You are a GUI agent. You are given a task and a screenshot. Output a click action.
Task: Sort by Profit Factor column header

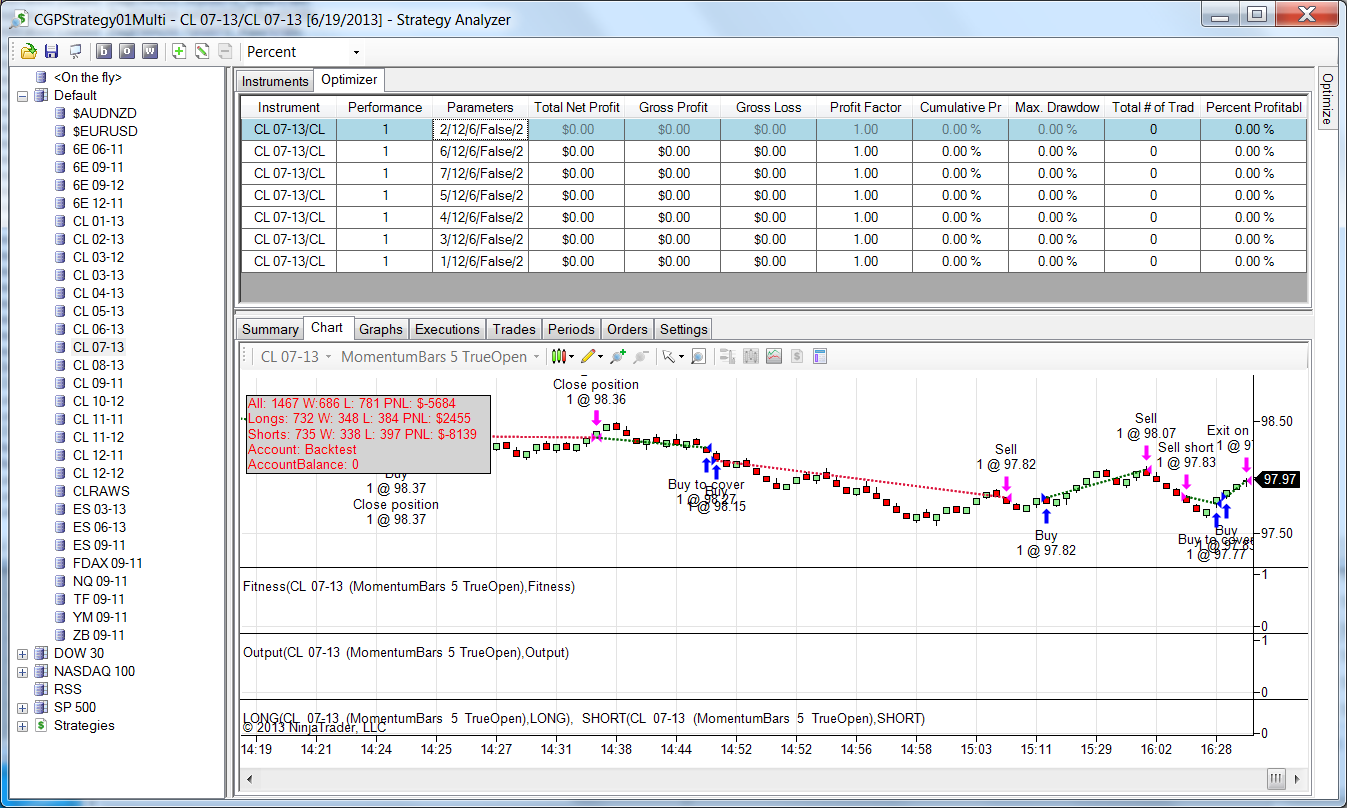coord(866,107)
